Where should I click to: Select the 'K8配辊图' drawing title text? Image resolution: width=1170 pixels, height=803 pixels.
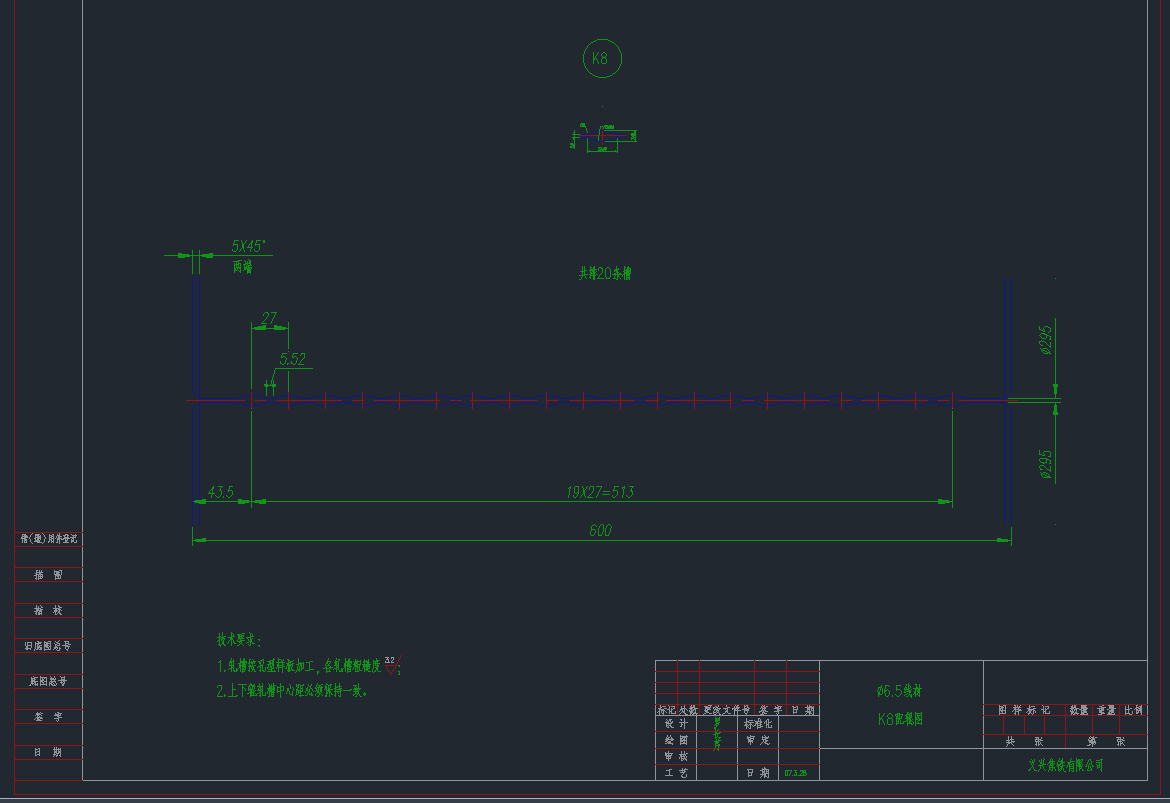point(901,719)
